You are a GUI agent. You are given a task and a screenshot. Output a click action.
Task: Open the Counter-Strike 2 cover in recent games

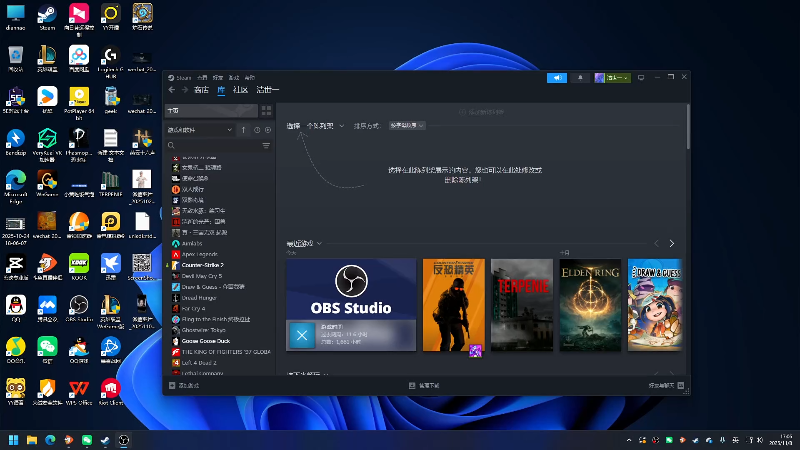pyautogui.click(x=454, y=305)
